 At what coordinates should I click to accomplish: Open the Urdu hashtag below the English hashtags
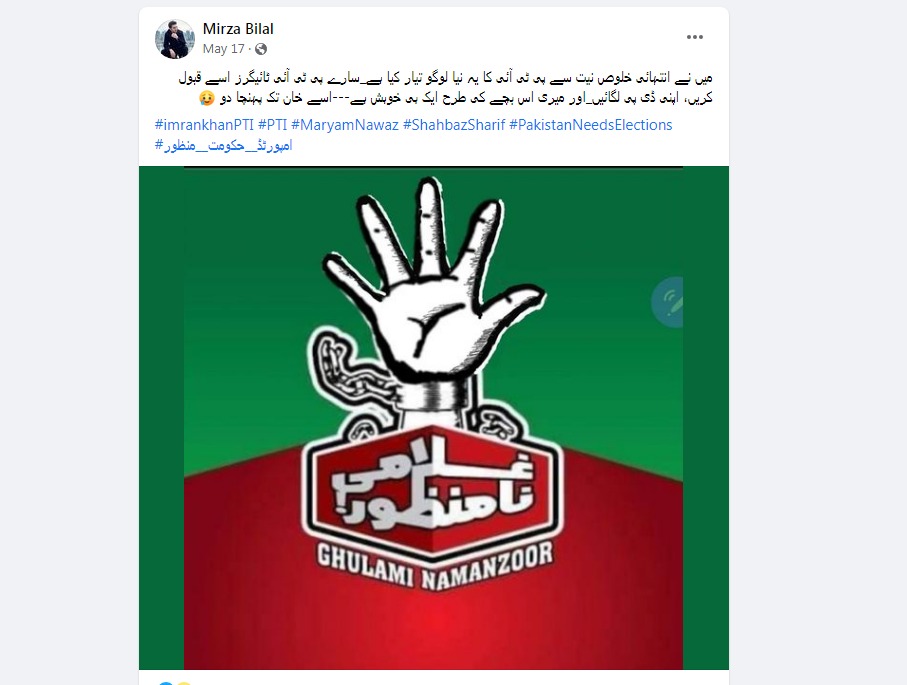pyautogui.click(x=223, y=145)
